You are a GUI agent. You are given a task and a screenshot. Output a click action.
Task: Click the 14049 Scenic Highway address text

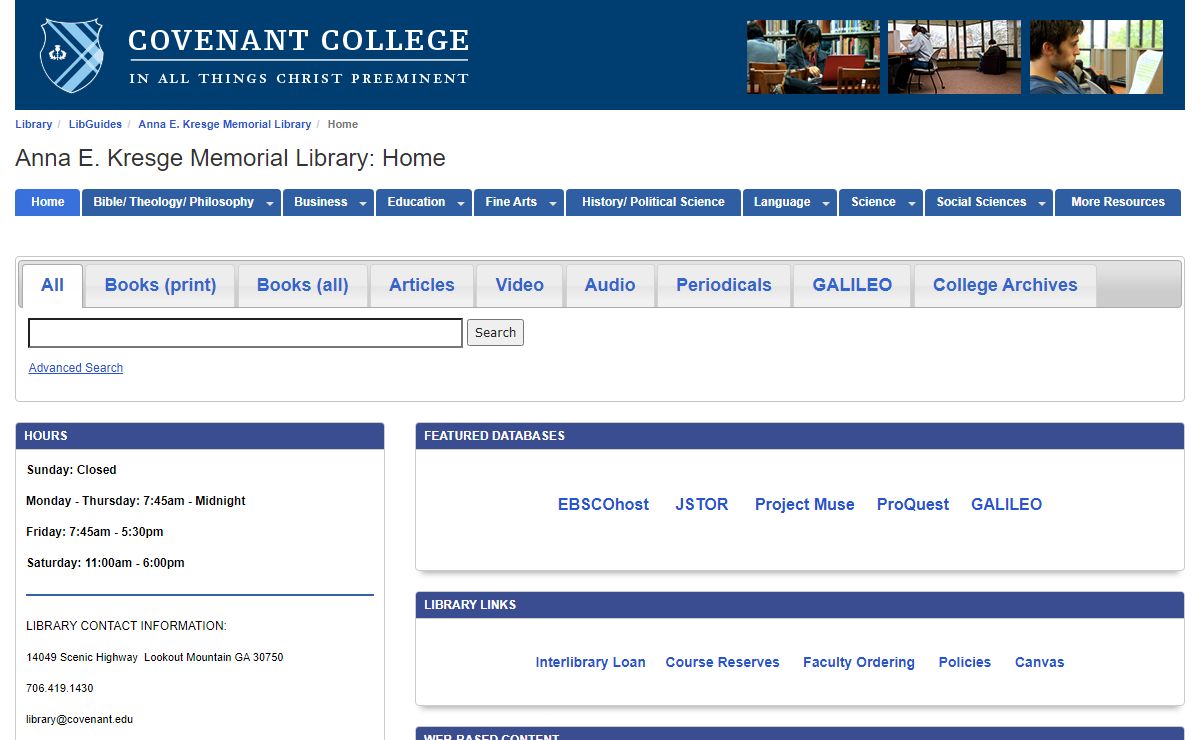tap(155, 657)
